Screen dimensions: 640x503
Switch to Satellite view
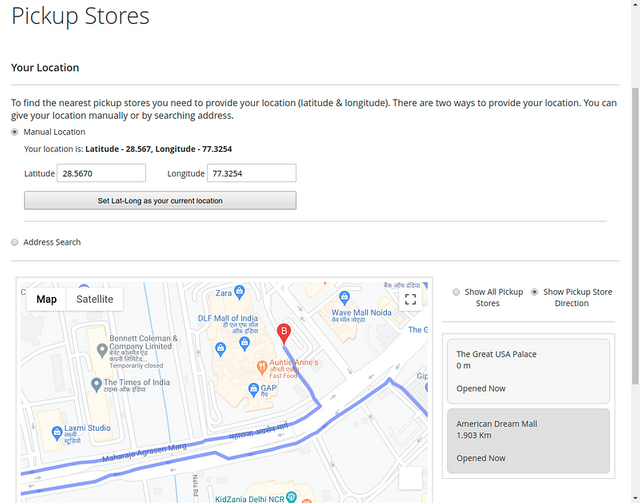point(95,299)
